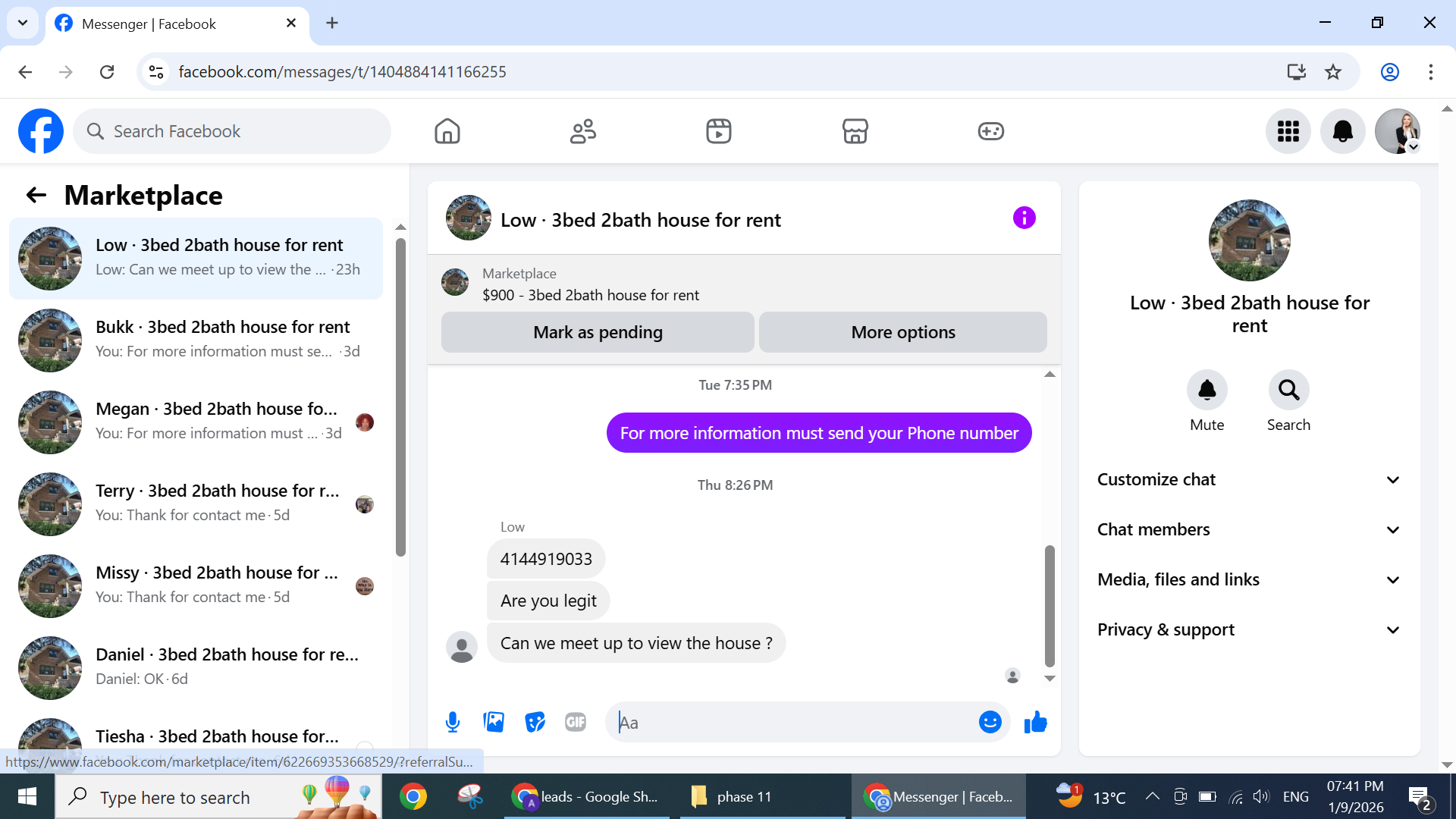This screenshot has width=1456, height=819.
Task: Open the emoji picker in message box
Action: 990,722
